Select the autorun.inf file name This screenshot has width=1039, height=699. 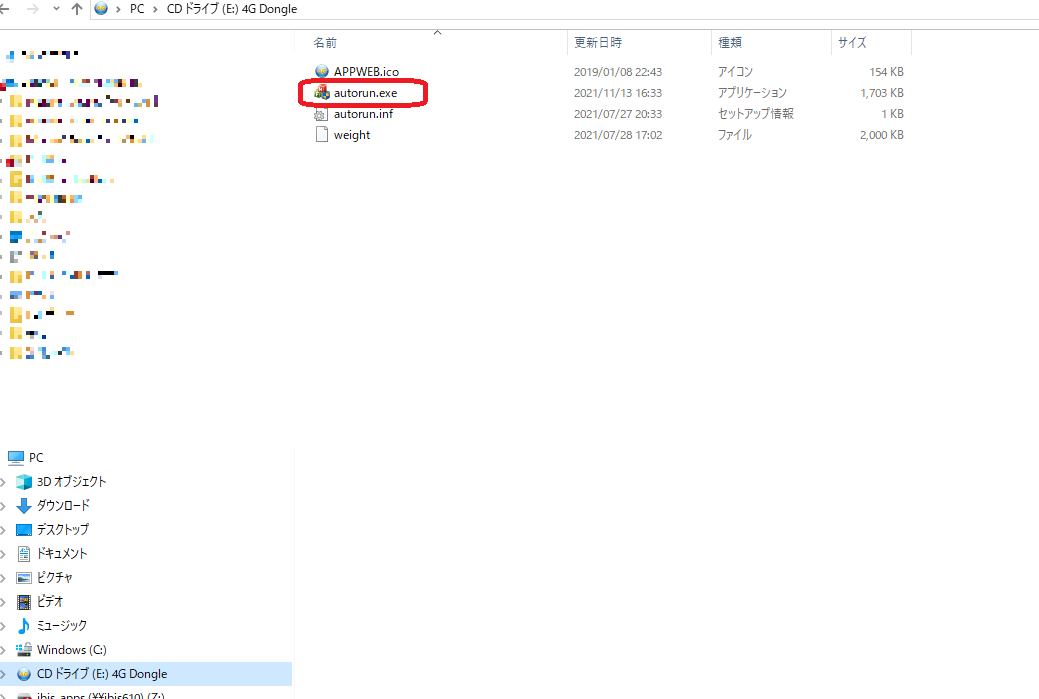pos(363,114)
